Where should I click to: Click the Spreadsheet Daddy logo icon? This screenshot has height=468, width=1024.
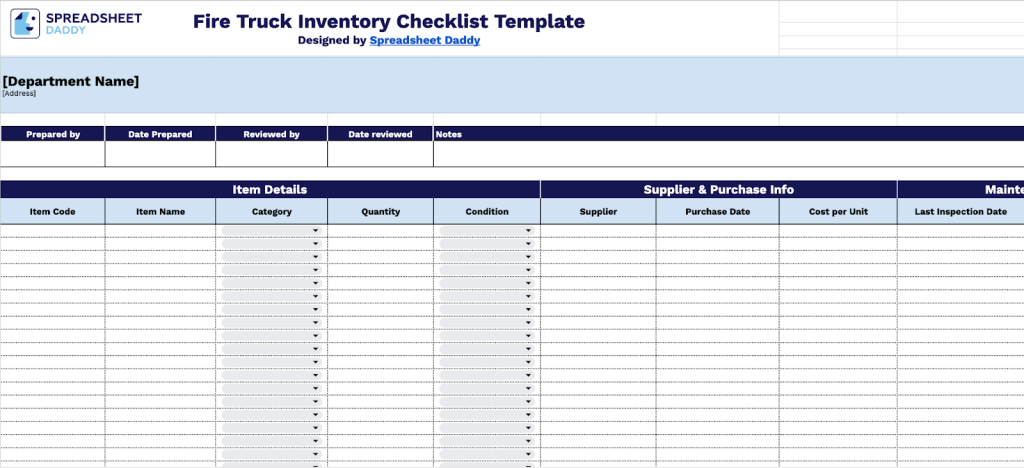pyautogui.click(x=25, y=24)
